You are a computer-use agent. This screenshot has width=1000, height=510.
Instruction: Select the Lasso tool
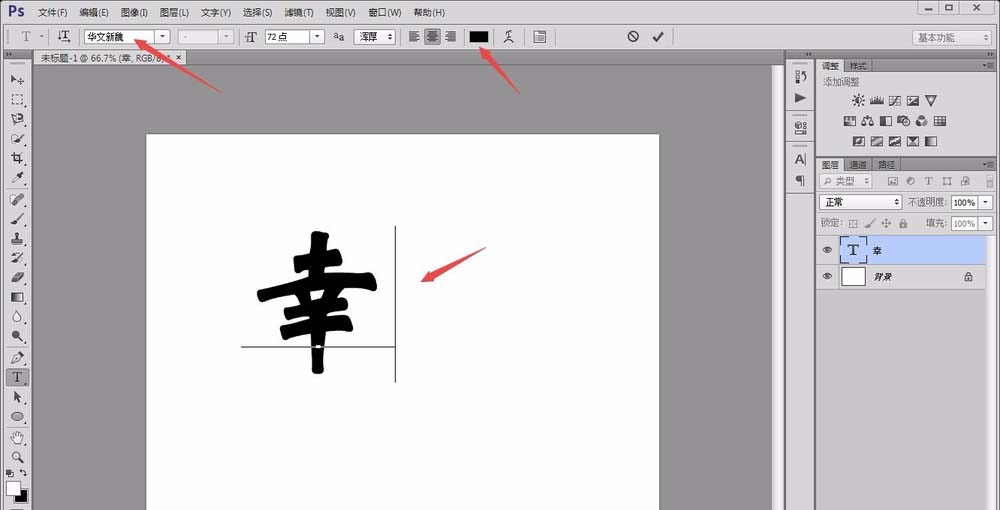click(x=17, y=119)
